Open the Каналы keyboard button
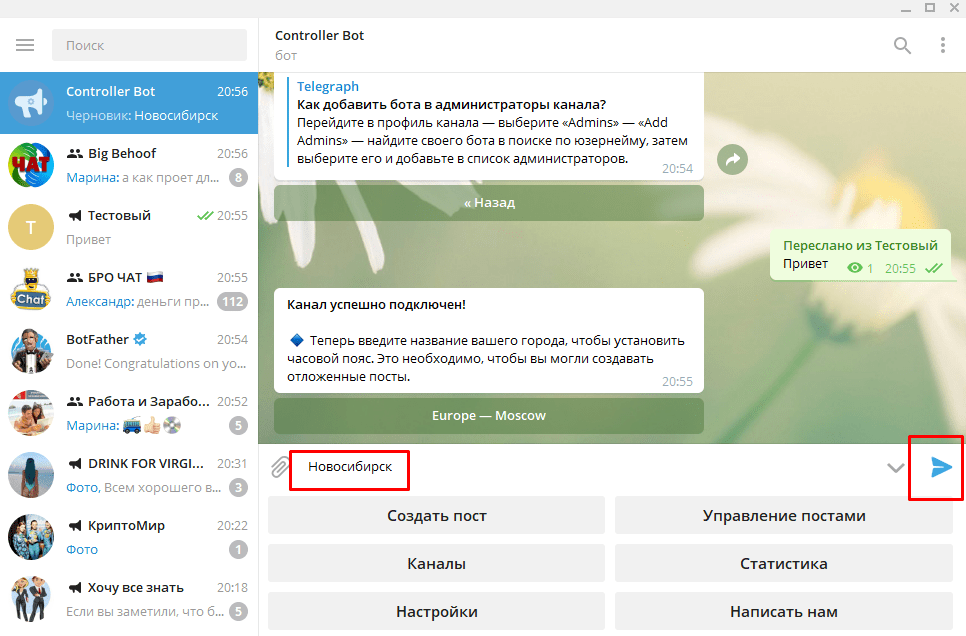The image size is (966, 636). [x=436, y=563]
